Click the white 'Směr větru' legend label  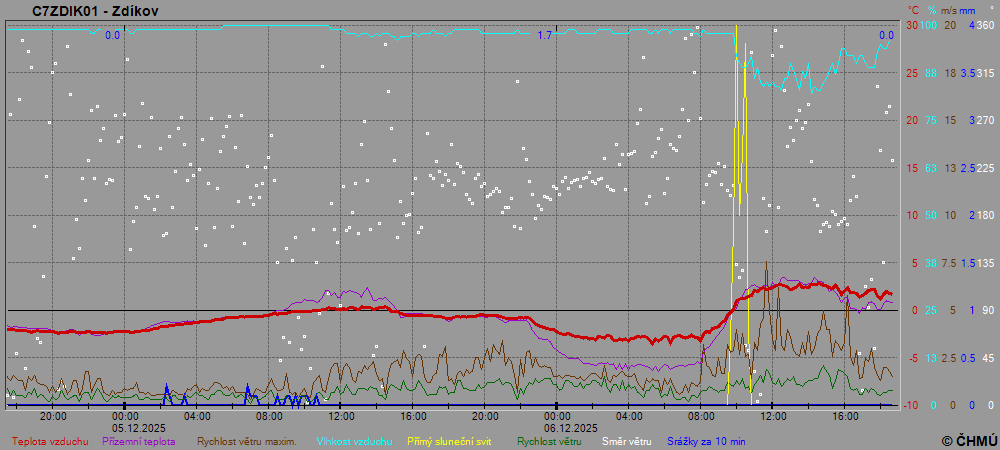pyautogui.click(x=626, y=440)
